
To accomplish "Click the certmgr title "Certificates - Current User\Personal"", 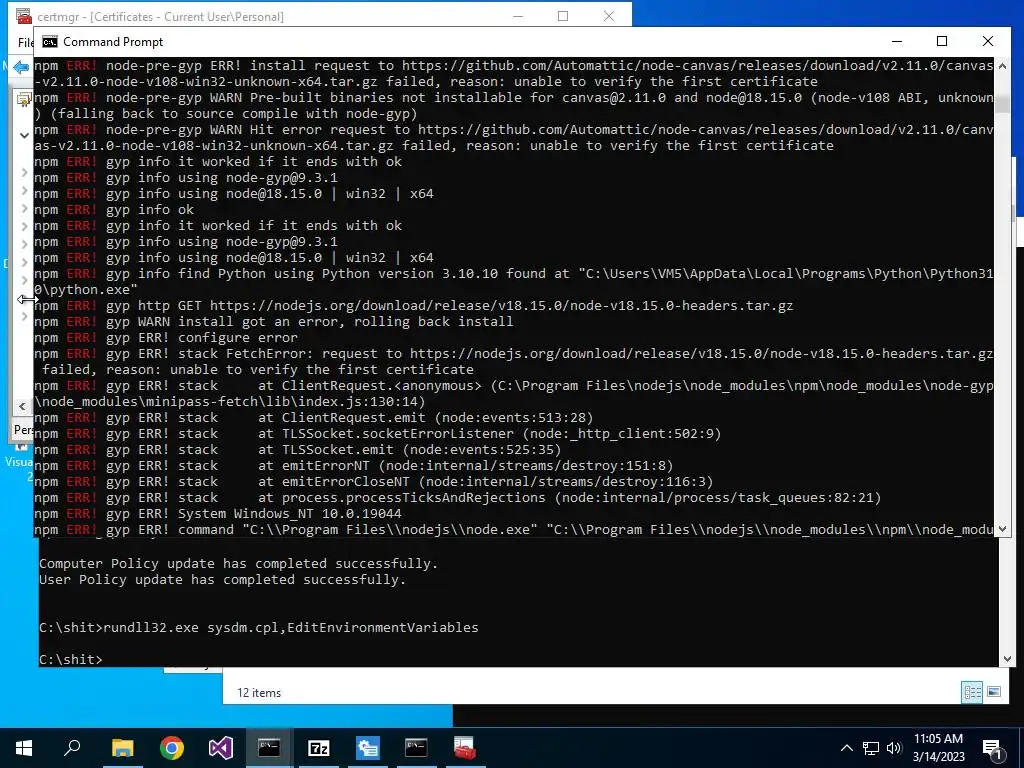I will (x=186, y=17).
